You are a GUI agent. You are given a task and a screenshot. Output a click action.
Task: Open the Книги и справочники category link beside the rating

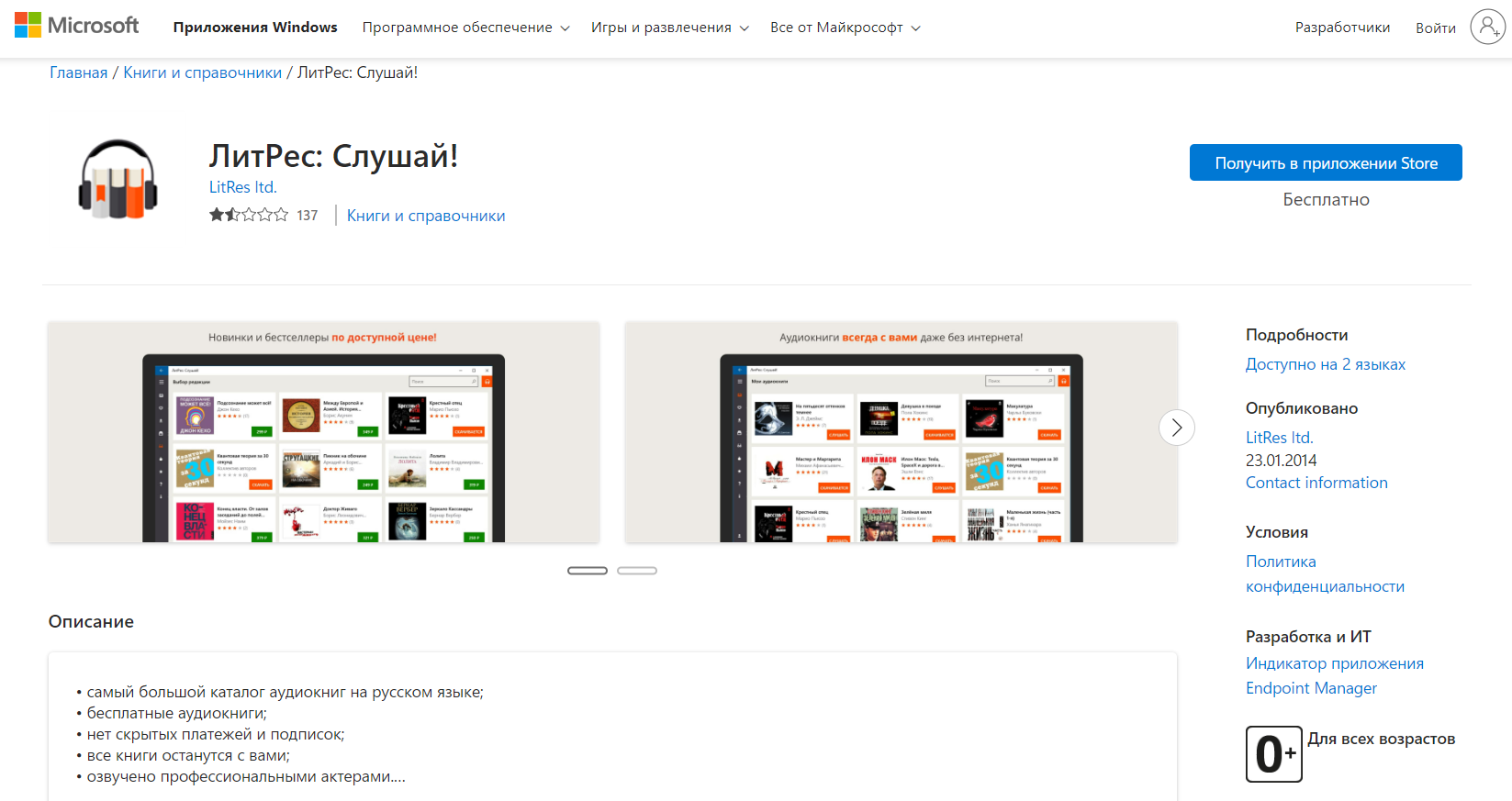426,216
